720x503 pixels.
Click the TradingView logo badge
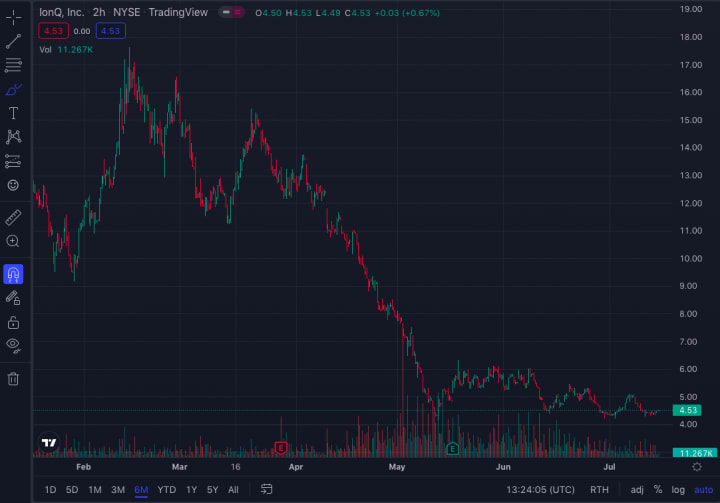click(x=49, y=443)
